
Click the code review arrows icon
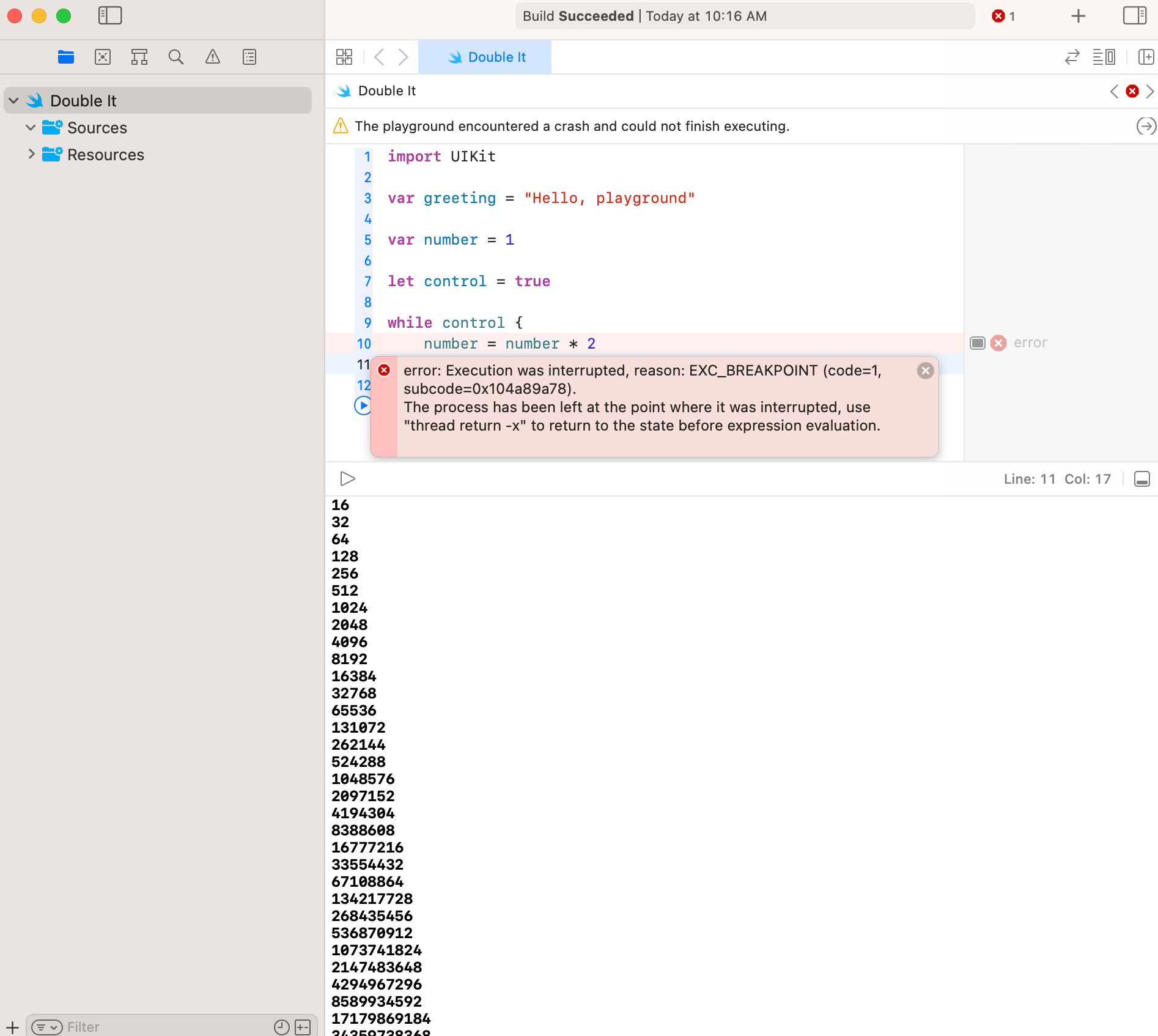[x=1072, y=57]
